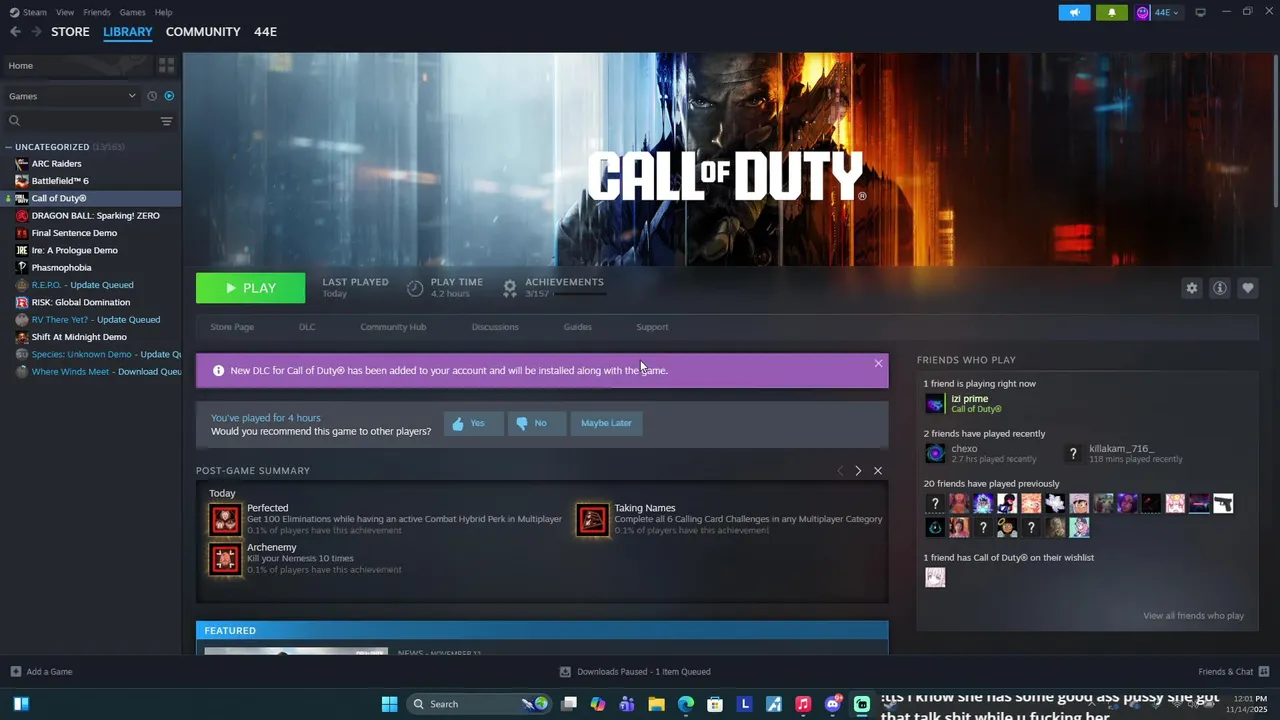Click the achievements progress bar
The image size is (1280, 720).
[580, 294]
